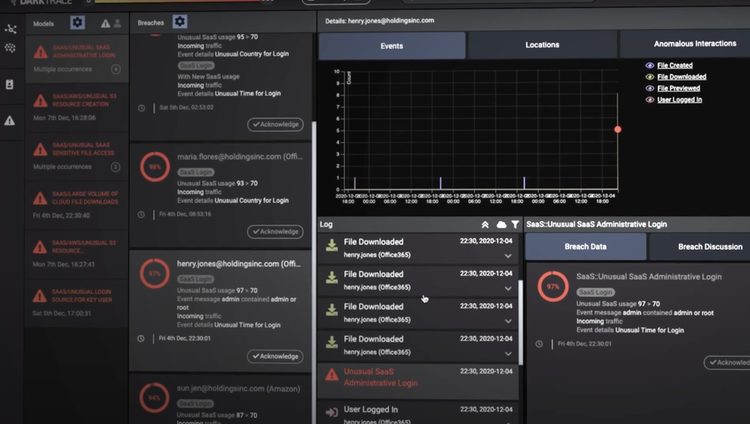Switch to the Locations tab

click(x=542, y=45)
